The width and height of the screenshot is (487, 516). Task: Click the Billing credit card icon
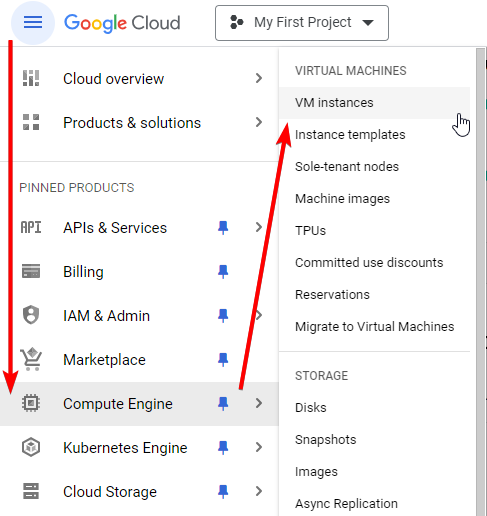[31, 271]
